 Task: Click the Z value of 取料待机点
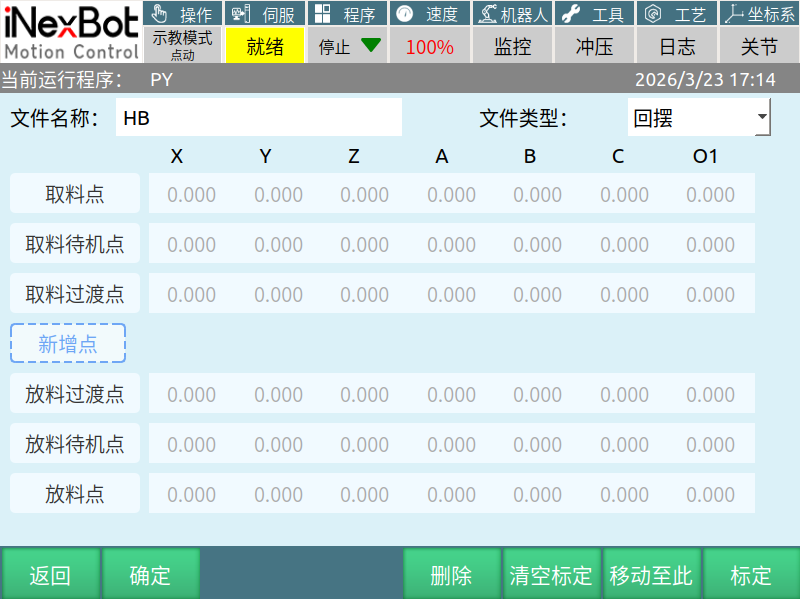tap(365, 244)
